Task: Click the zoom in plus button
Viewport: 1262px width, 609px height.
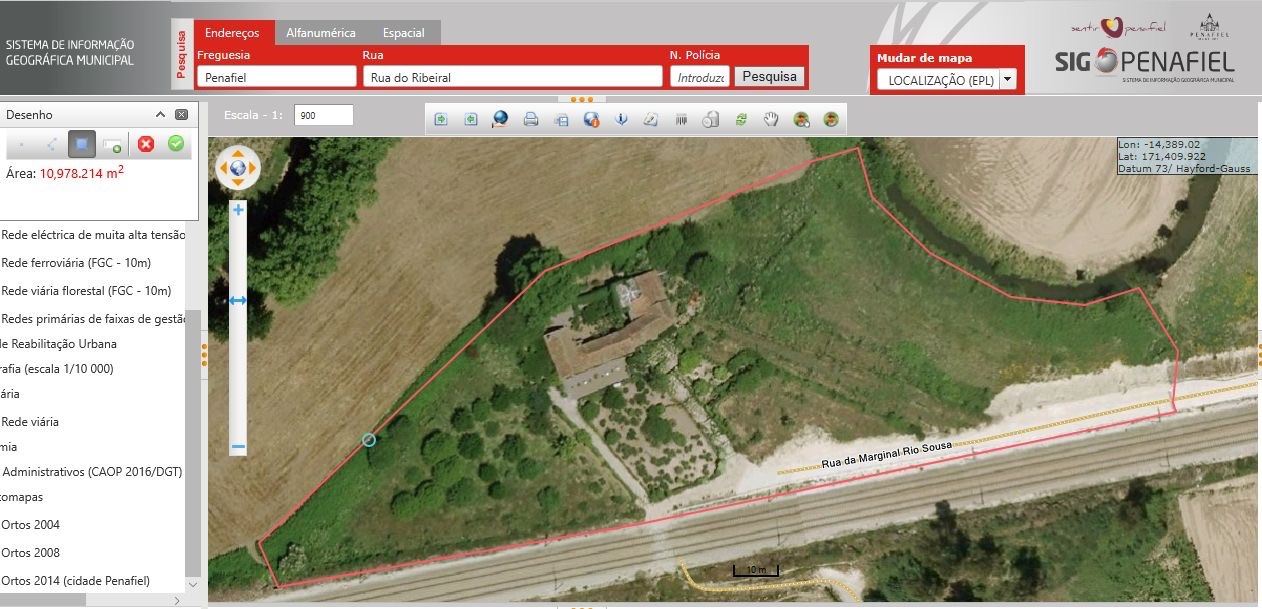Action: point(238,210)
